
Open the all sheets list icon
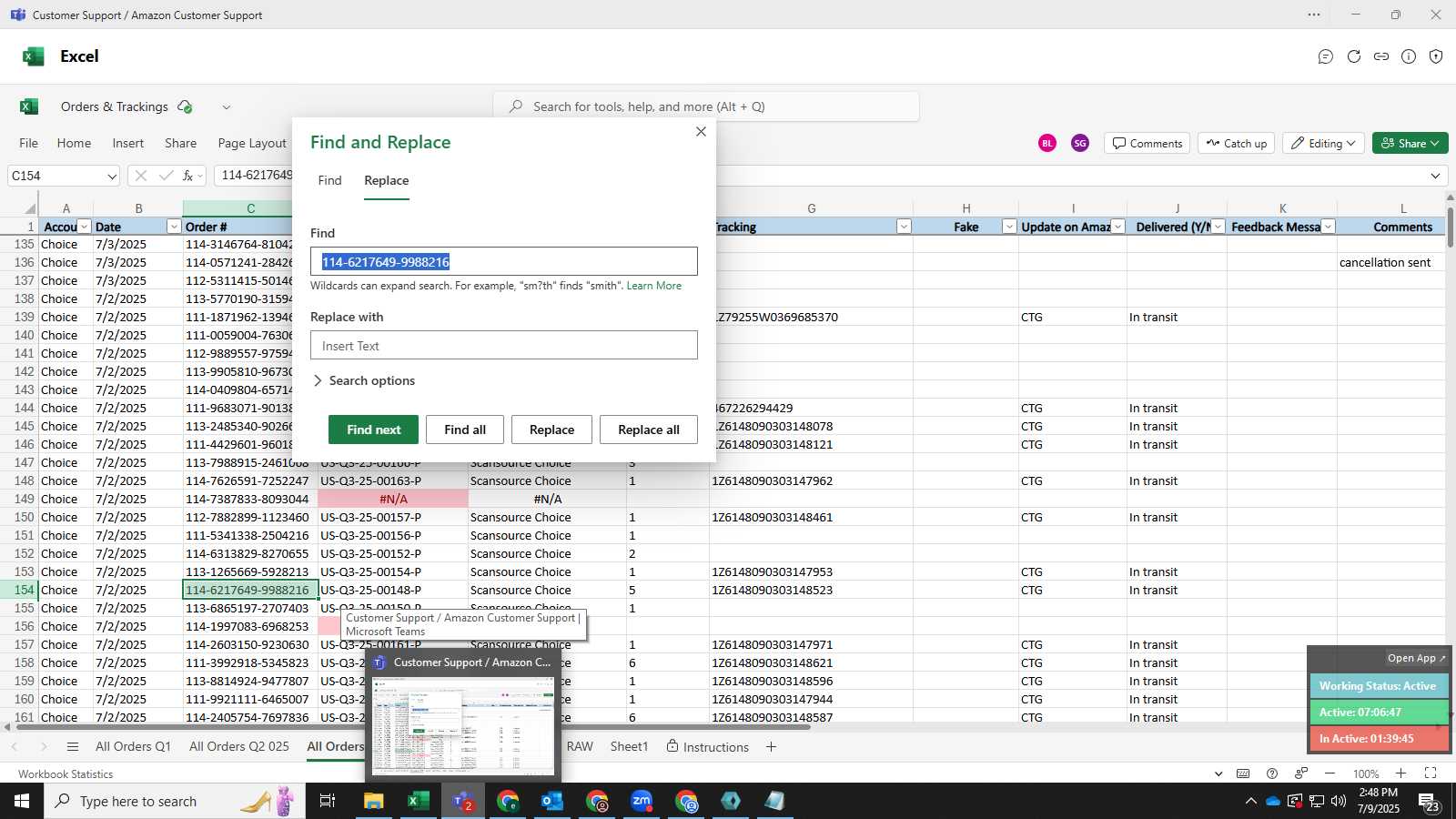tap(73, 747)
